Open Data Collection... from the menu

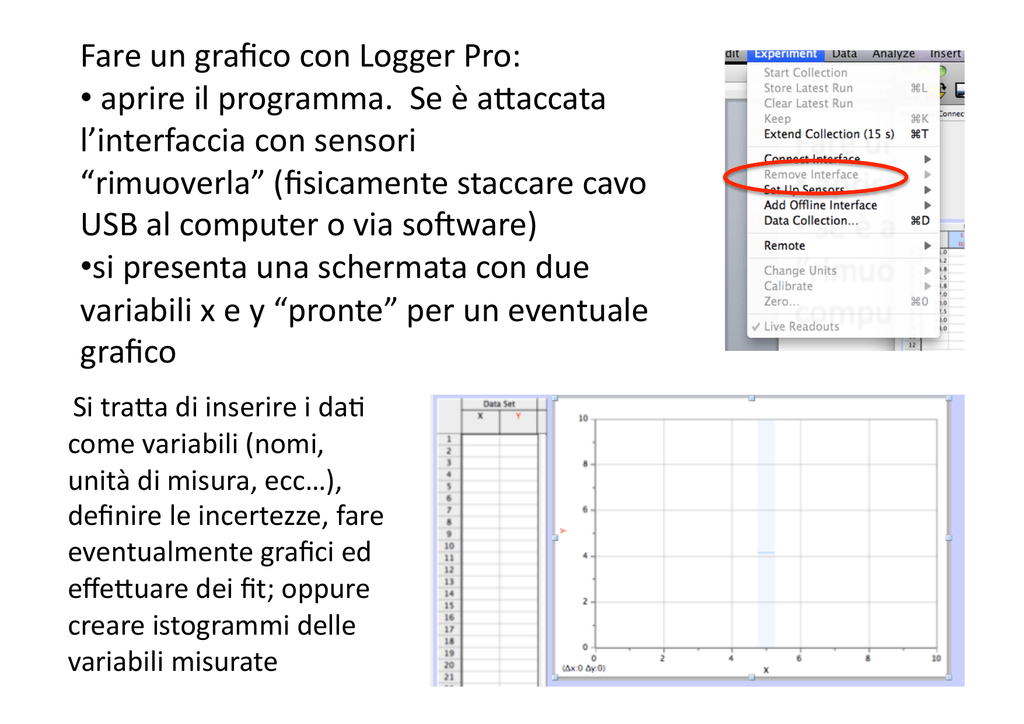pyautogui.click(x=810, y=221)
